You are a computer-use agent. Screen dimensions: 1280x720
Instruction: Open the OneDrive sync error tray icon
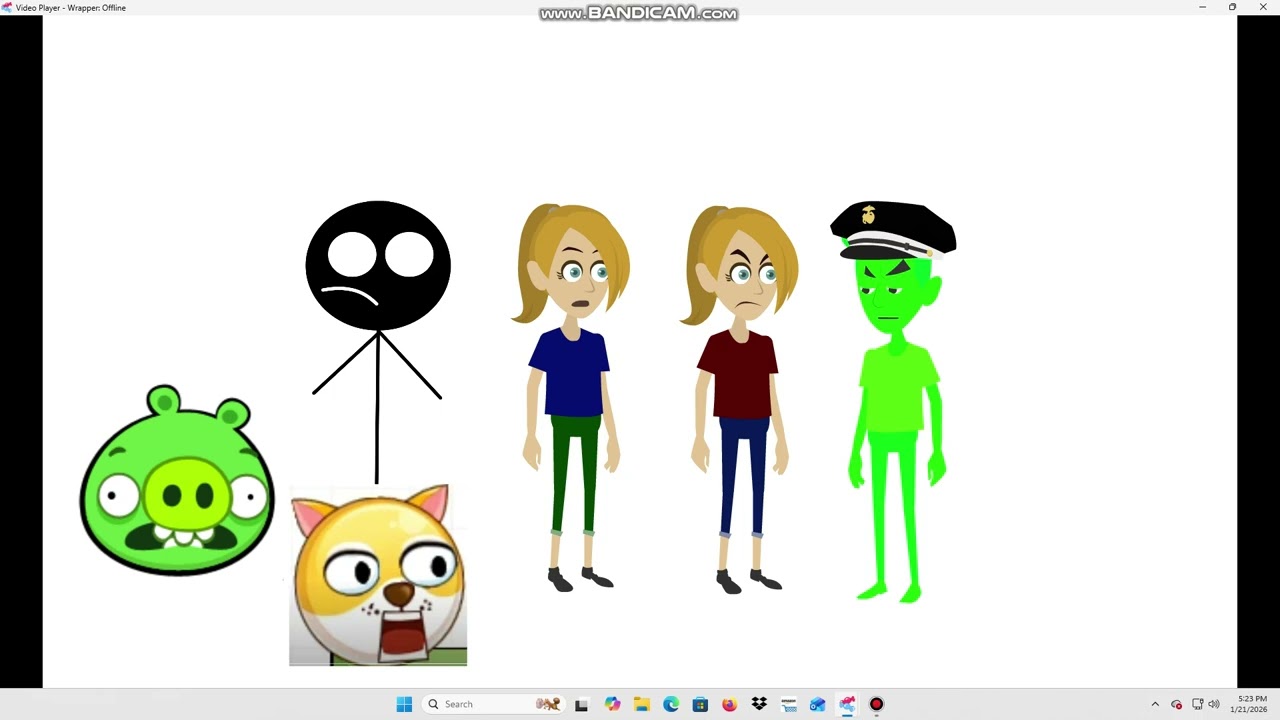pyautogui.click(x=1176, y=704)
